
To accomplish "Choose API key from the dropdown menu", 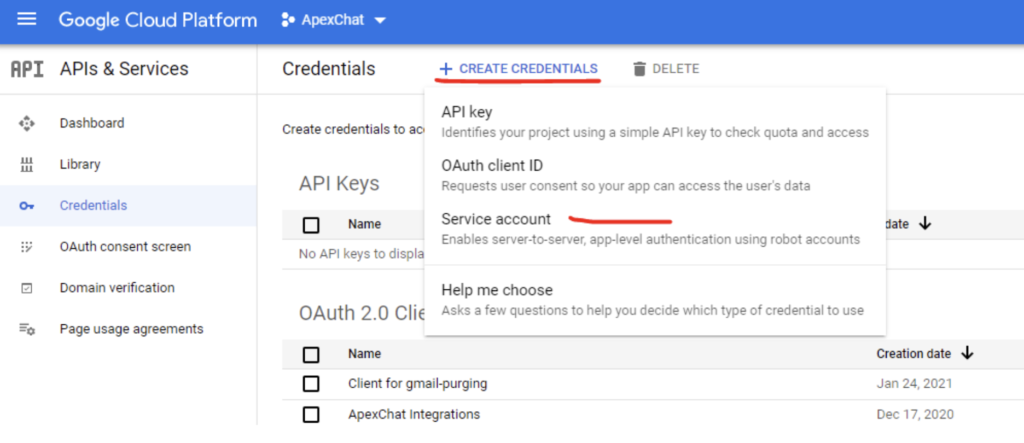I will (x=654, y=122).
